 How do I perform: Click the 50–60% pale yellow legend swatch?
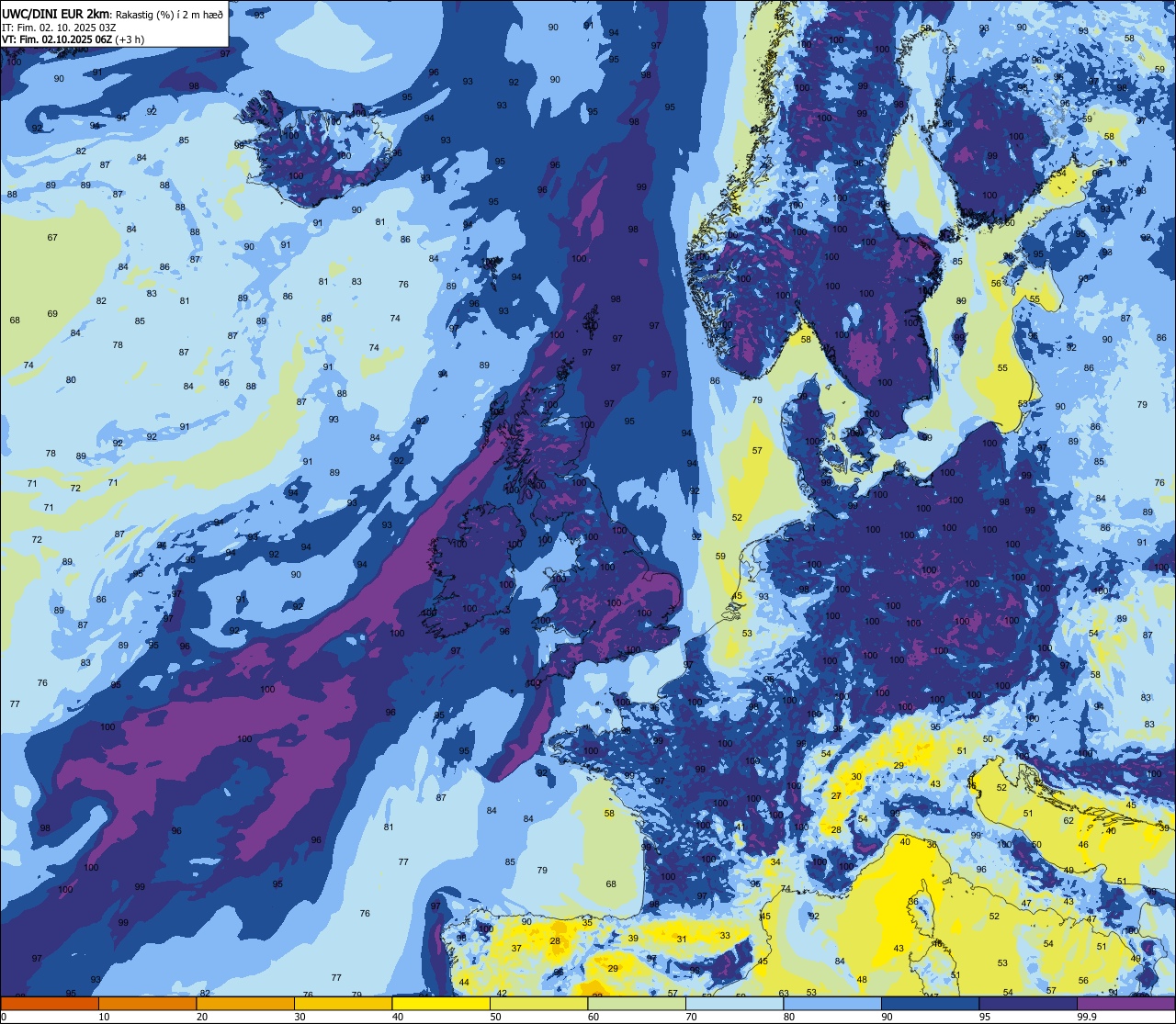539,1003
